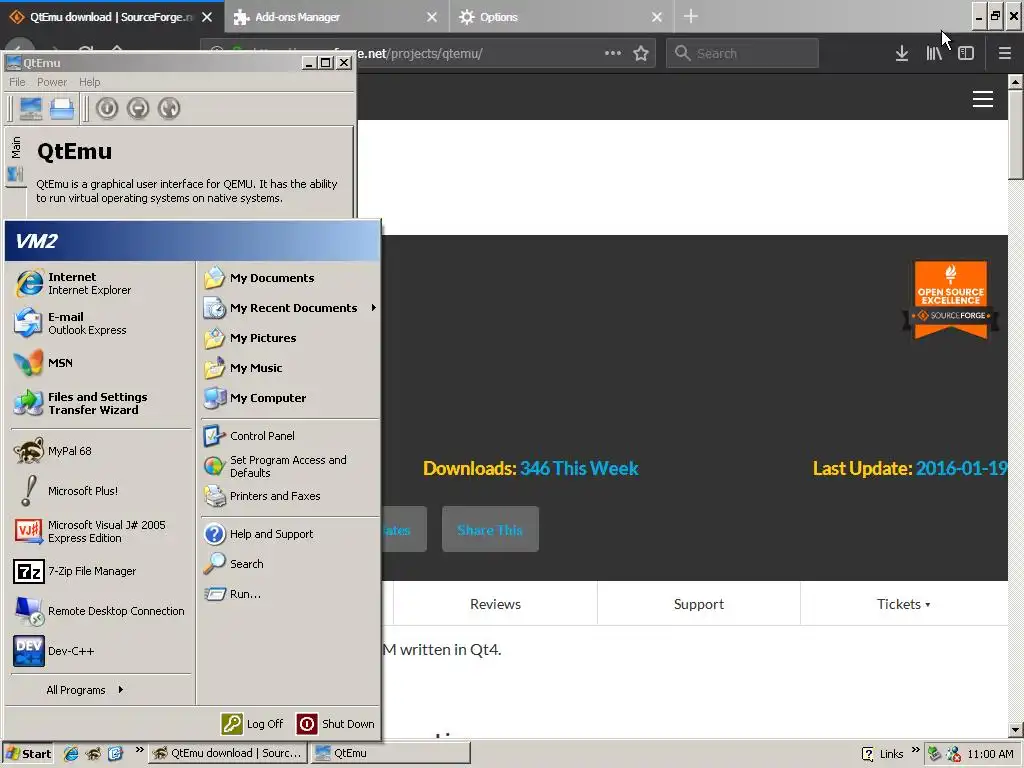Open SourceForge page hamburger menu
Screen dimensions: 1024x768
(983, 99)
